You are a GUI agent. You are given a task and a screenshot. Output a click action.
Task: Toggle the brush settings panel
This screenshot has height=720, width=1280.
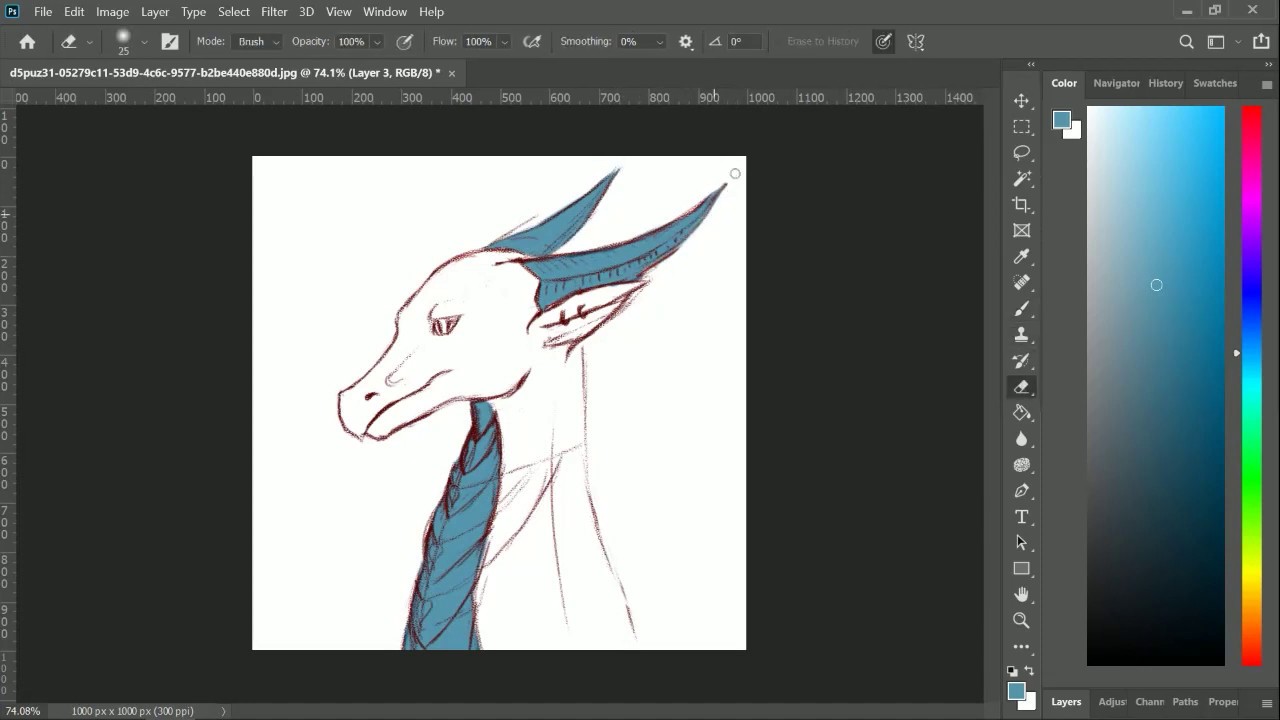[x=170, y=42]
